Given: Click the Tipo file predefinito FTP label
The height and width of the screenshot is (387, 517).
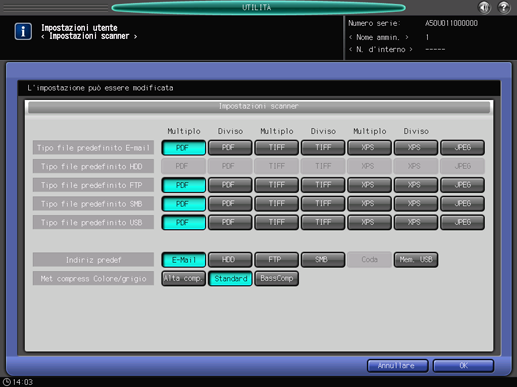Looking at the screenshot, I should [93, 185].
